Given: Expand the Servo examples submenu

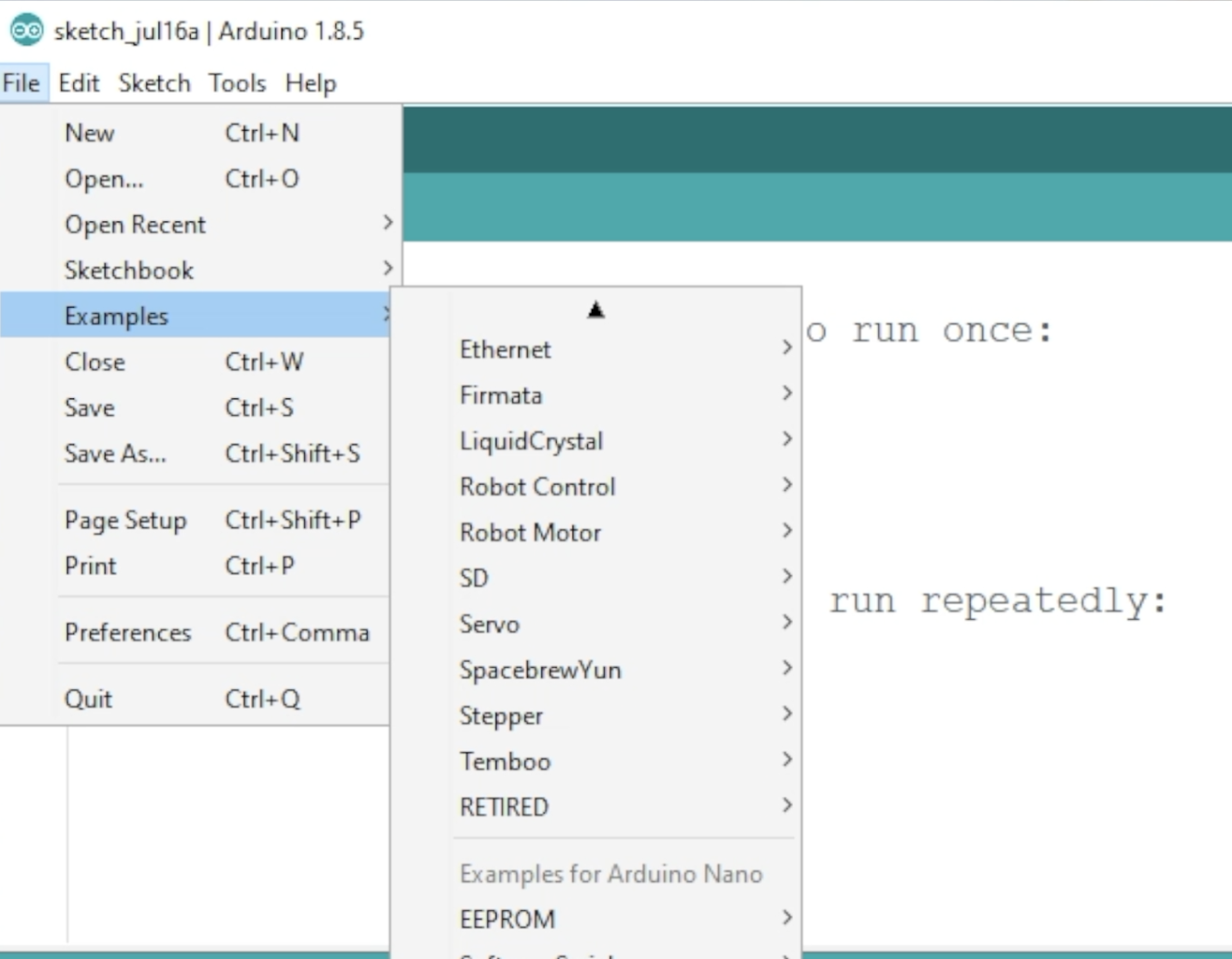Looking at the screenshot, I should tap(490, 624).
